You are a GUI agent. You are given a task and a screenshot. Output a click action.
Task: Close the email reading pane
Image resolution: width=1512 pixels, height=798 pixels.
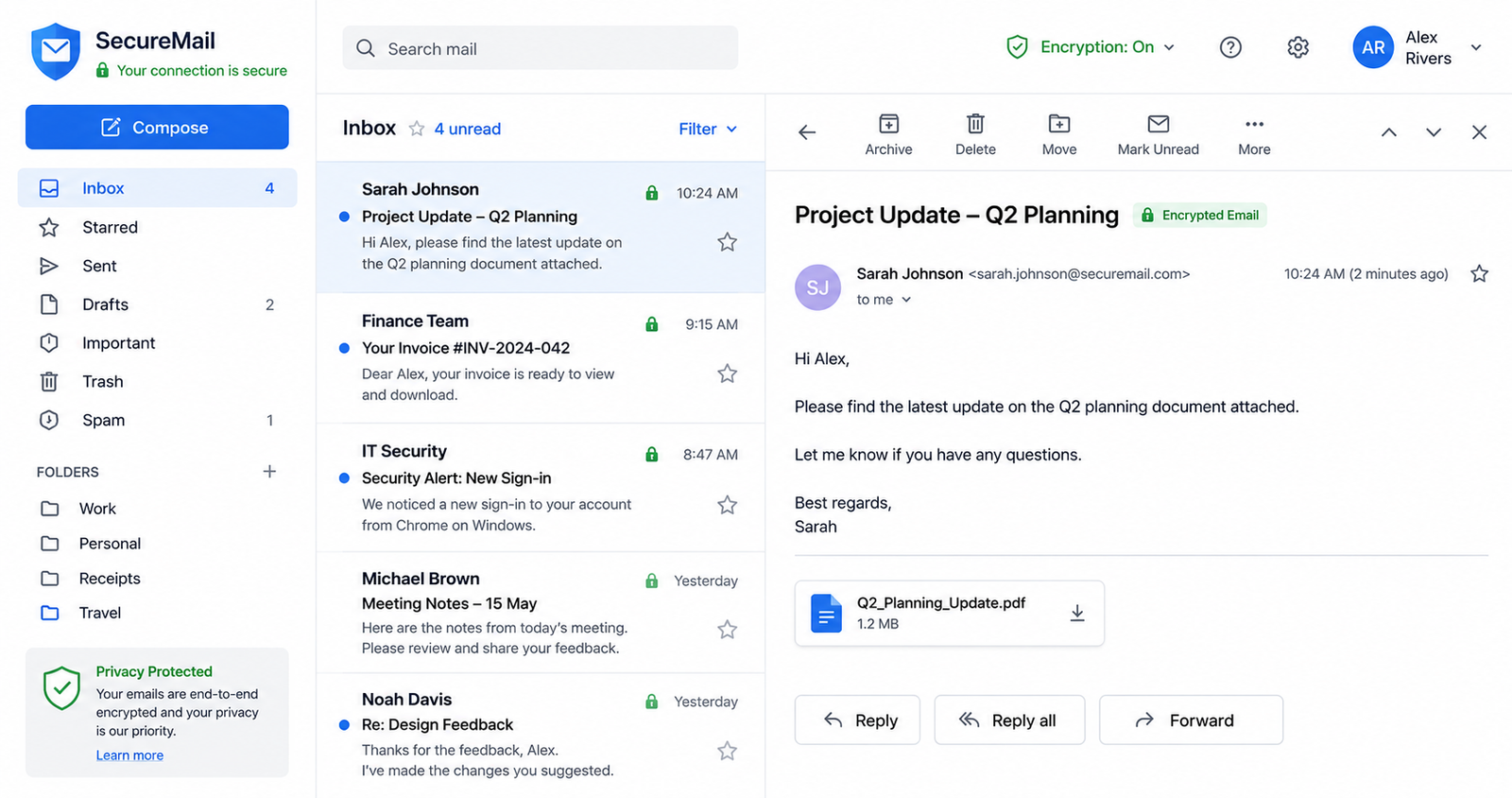pos(1479,132)
